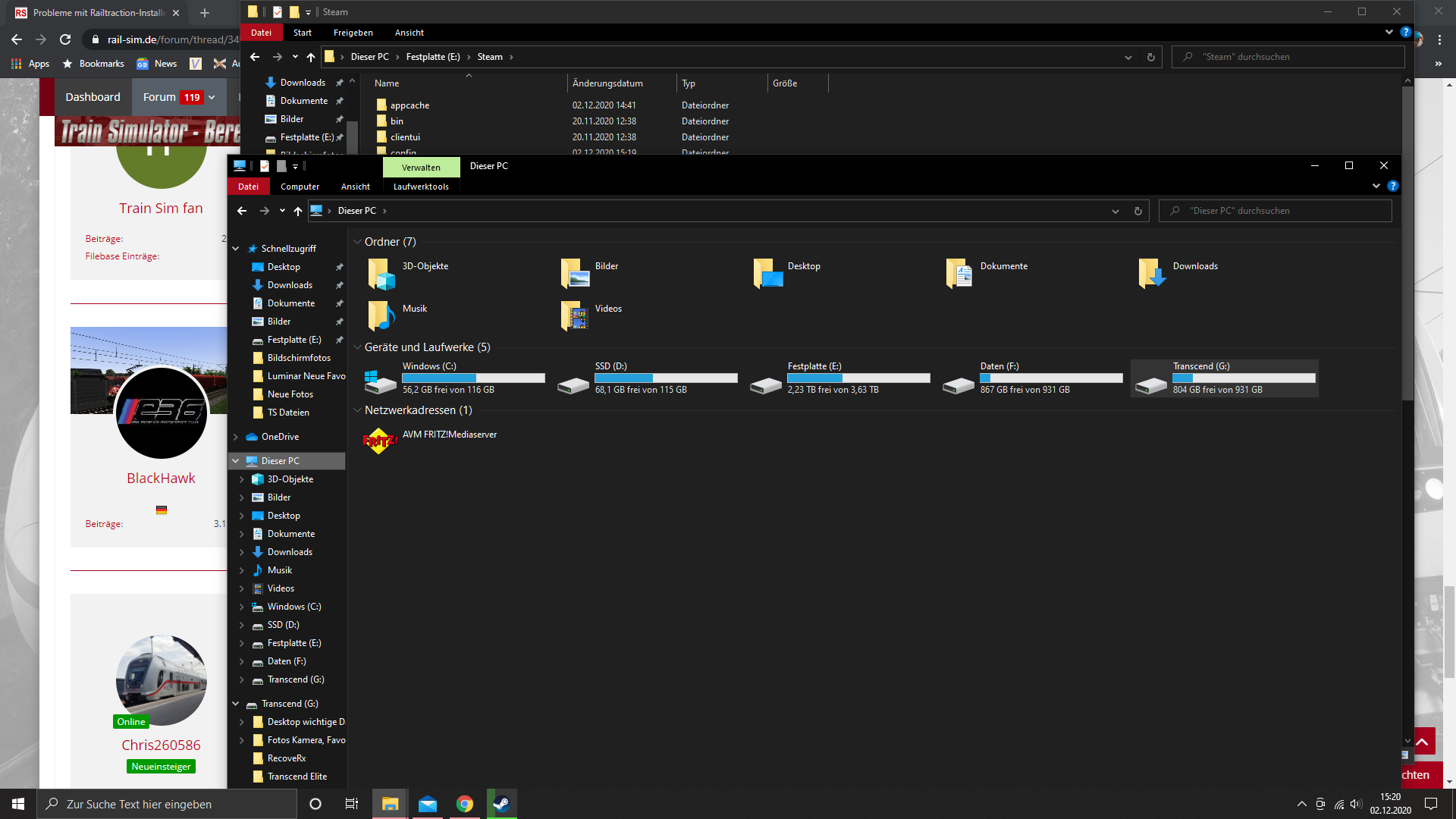Open the Musik folder icon
The width and height of the screenshot is (1456, 819).
coord(381,315)
